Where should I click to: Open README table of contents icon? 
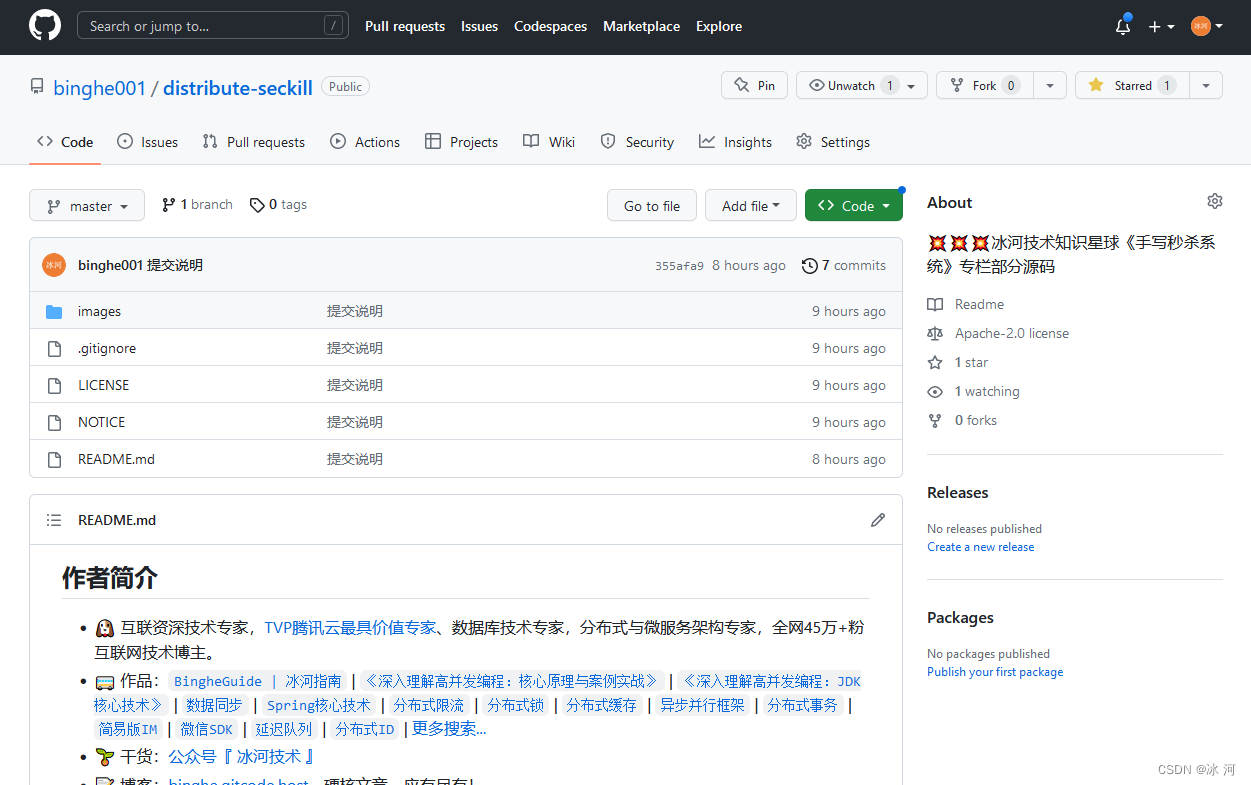53,519
